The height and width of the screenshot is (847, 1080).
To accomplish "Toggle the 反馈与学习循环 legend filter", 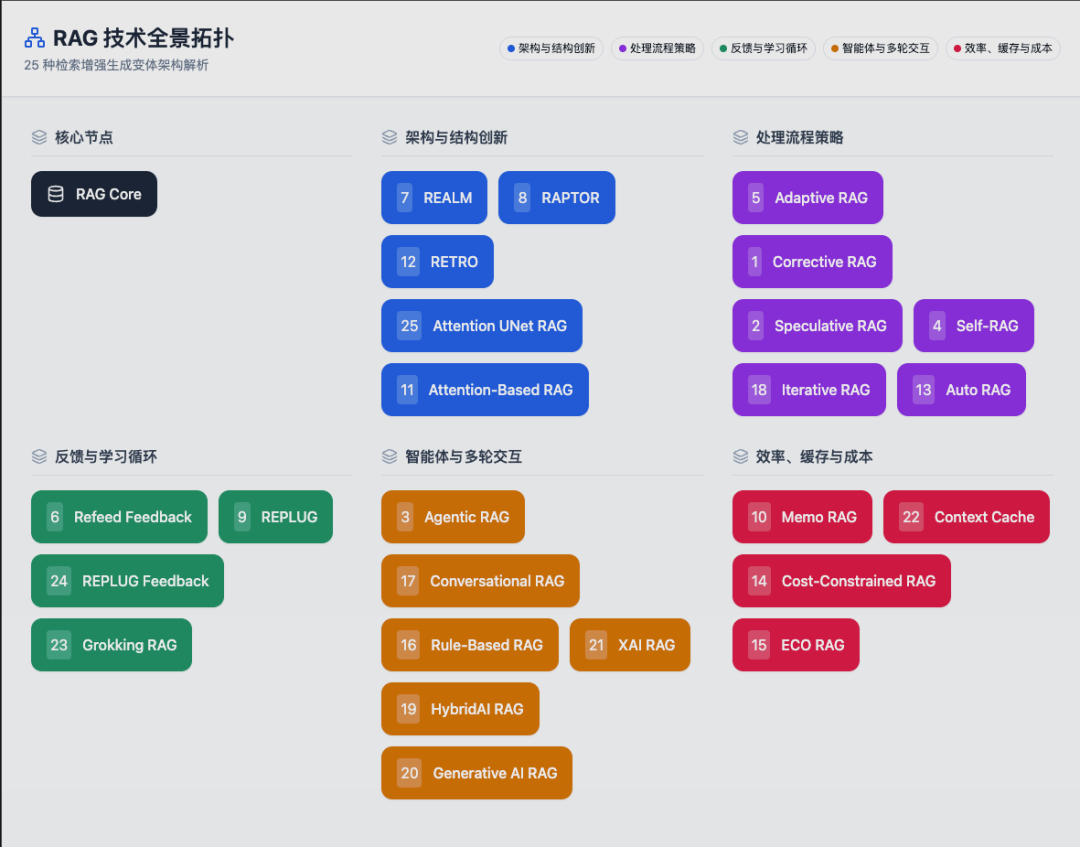I will 763,47.
